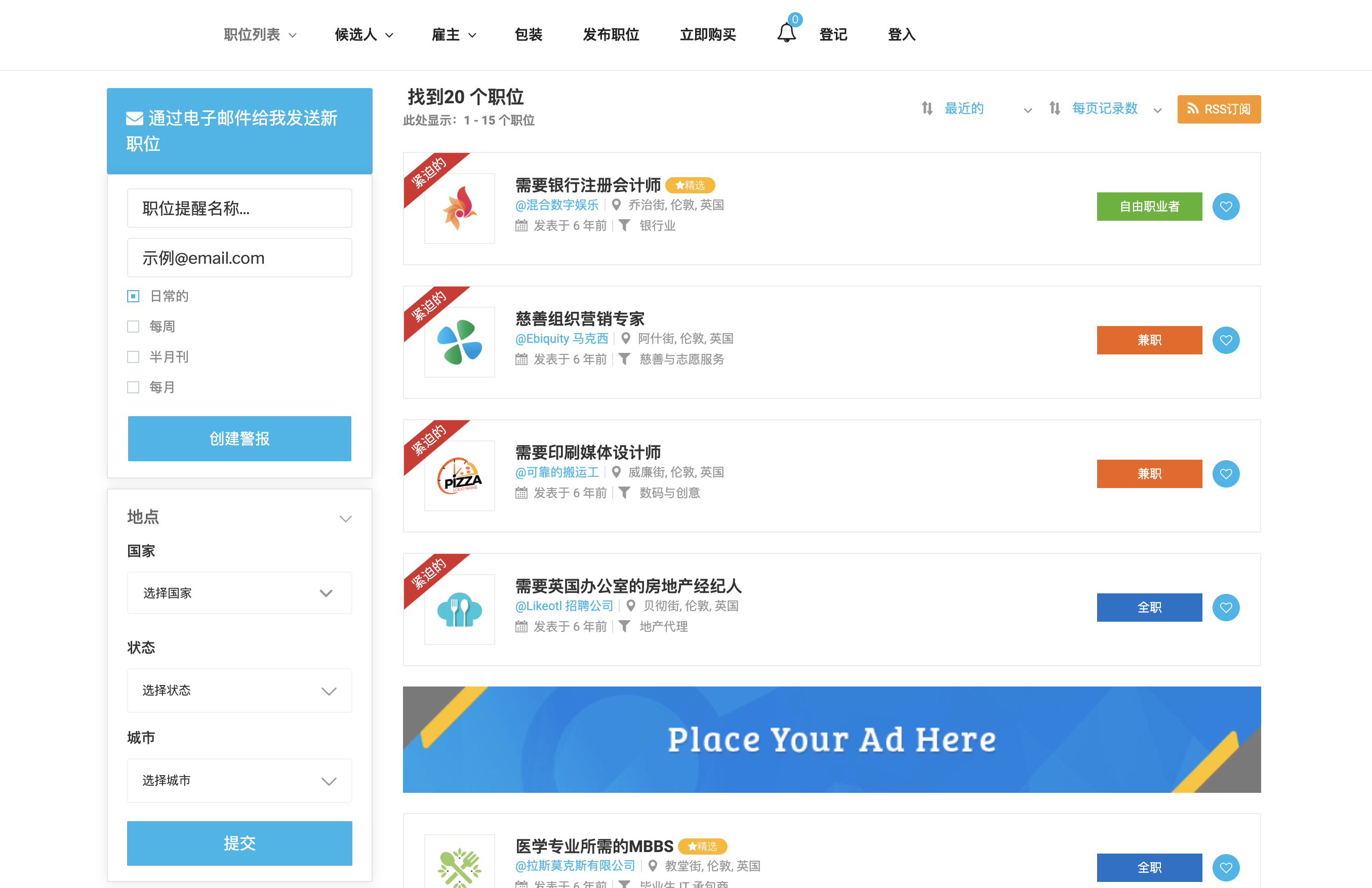1372x888 pixels.
Task: Go to the 包装 page
Action: [x=528, y=34]
